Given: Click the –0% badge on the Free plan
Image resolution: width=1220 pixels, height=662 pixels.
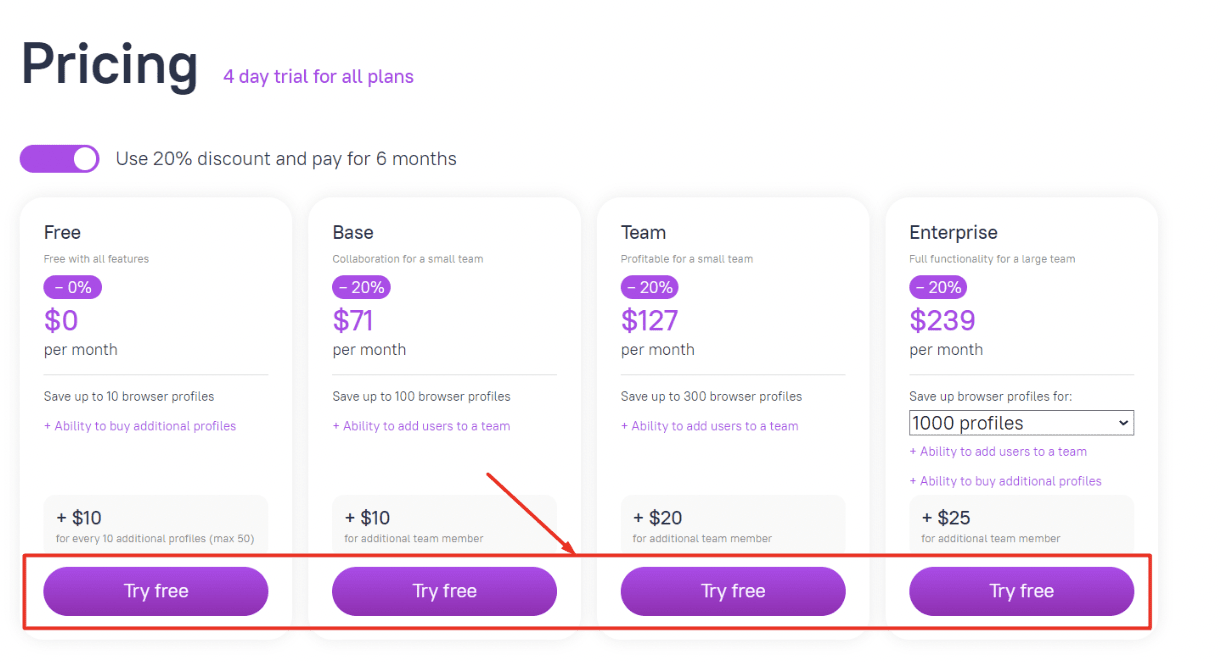Looking at the screenshot, I should click(x=72, y=287).
